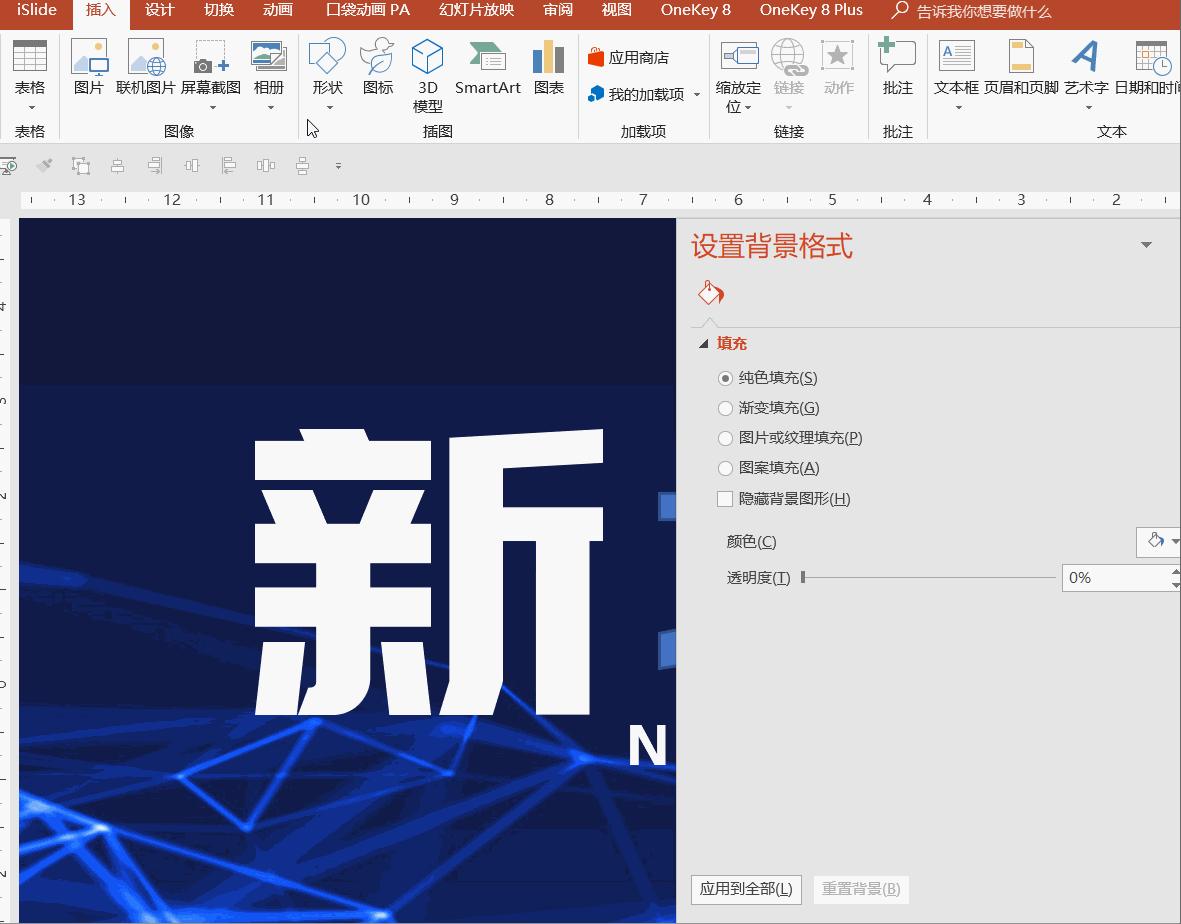Insert a 批注 comment
The image size is (1181, 924).
(896, 68)
